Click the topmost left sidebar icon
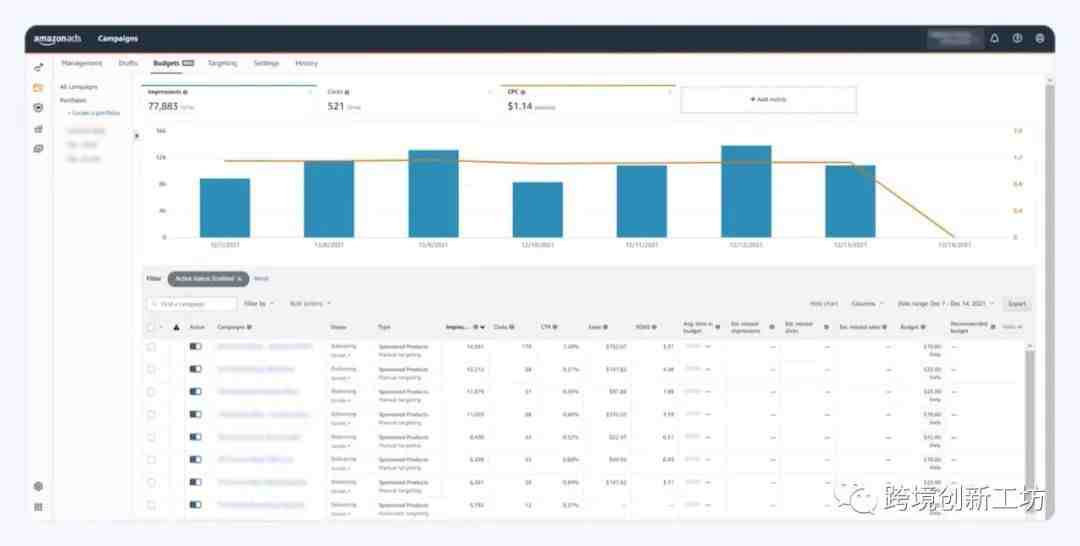 (39, 67)
